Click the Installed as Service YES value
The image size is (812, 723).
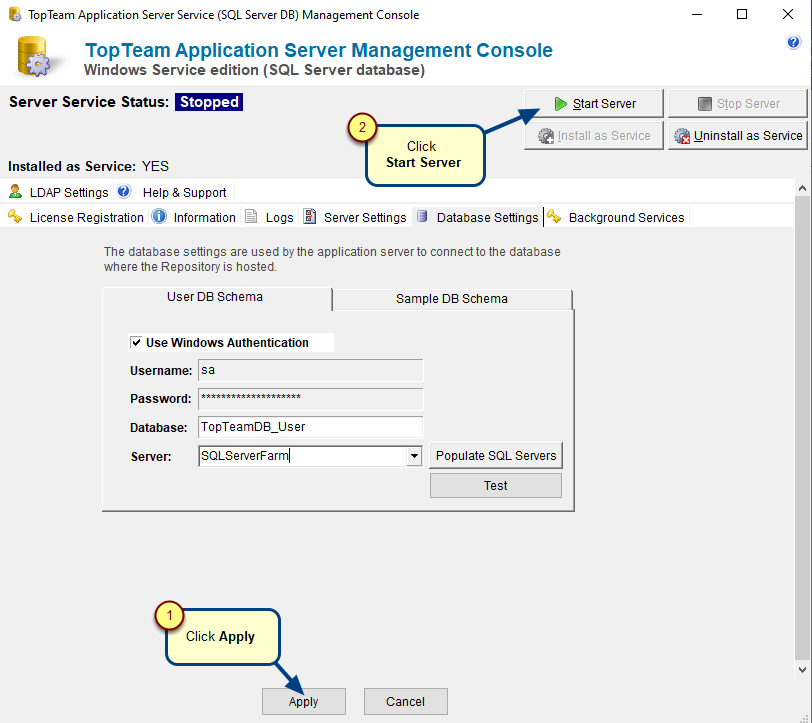[155, 166]
